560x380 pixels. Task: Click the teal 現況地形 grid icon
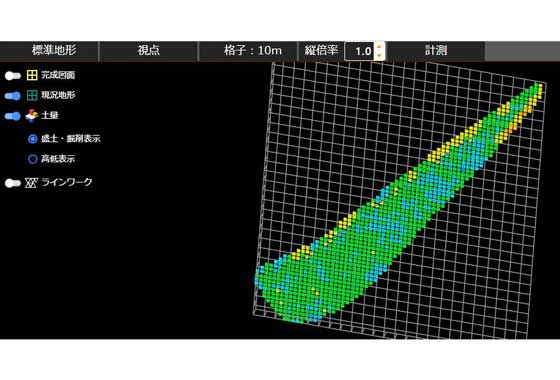[32, 95]
